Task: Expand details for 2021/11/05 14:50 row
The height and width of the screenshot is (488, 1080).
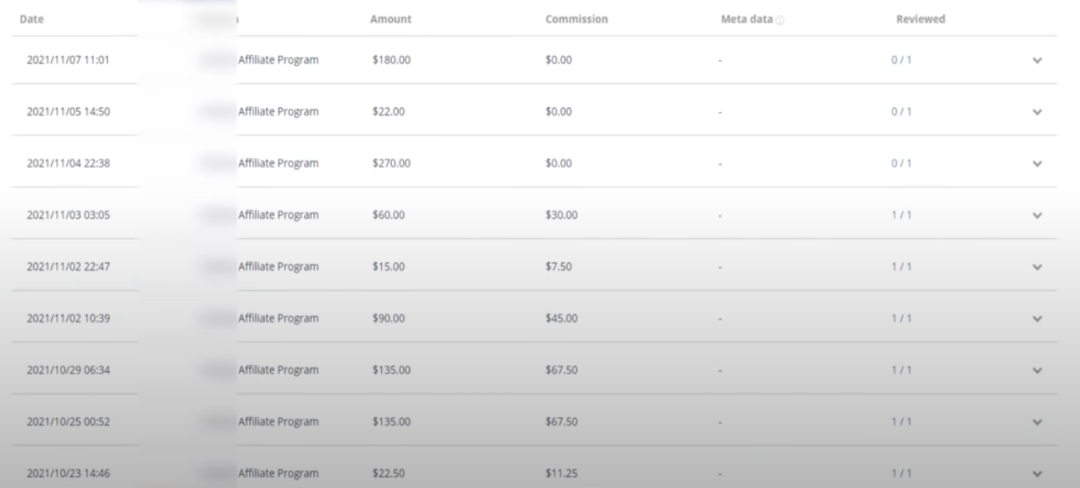Action: point(1037,112)
